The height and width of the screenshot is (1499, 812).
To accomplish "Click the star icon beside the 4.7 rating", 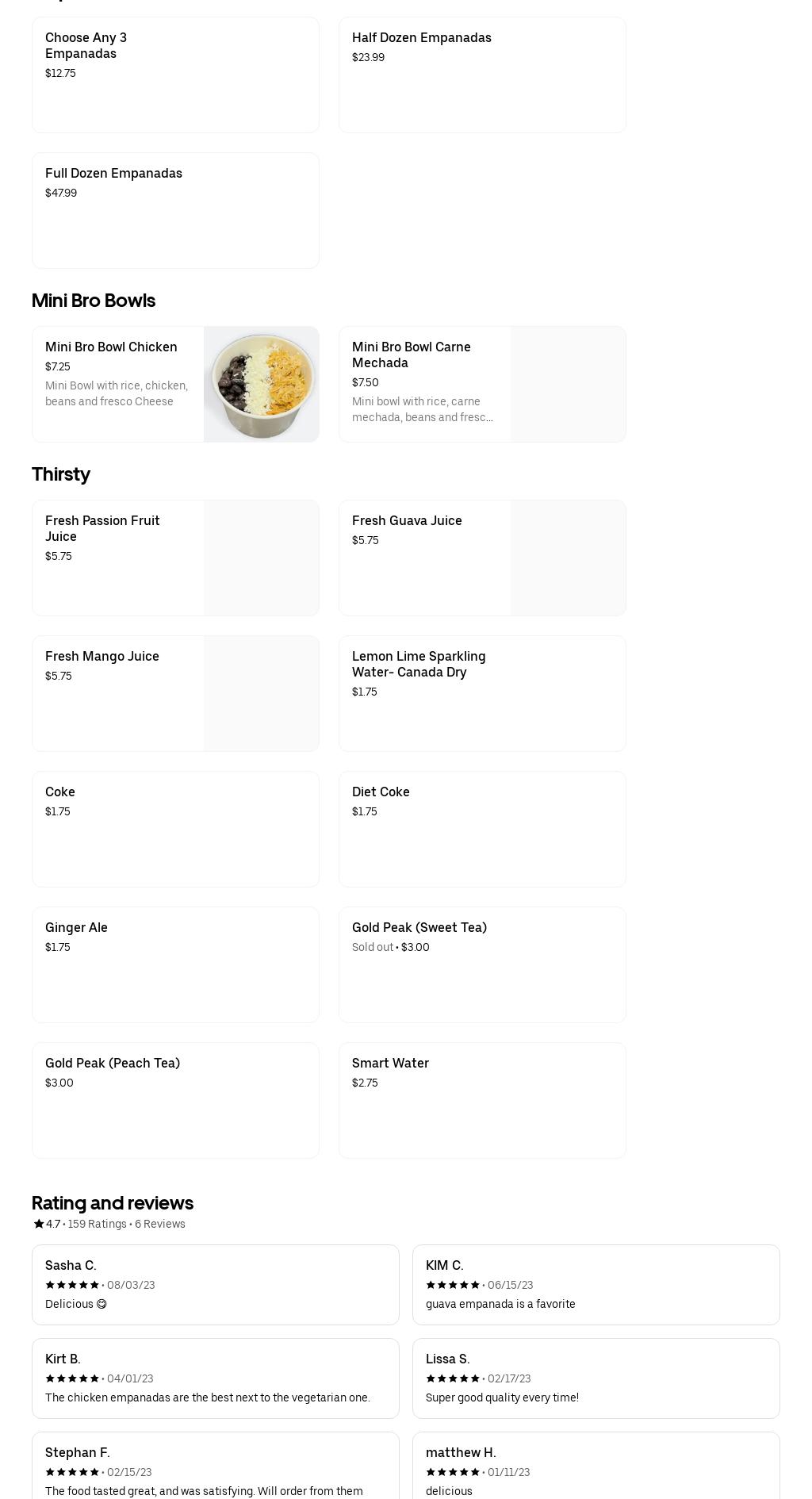I will [38, 1224].
